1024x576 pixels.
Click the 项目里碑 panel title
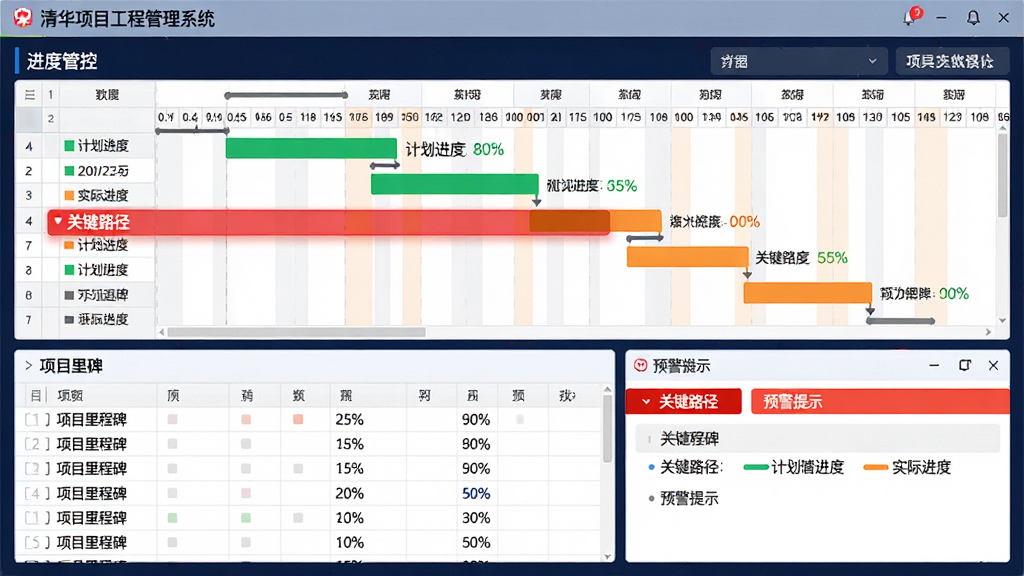[x=71, y=366]
